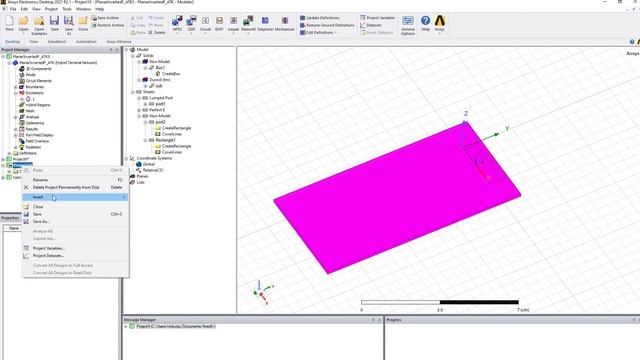Switch to the Simulation ribbon tab
The width and height of the screenshot is (640, 360).
[56, 42]
